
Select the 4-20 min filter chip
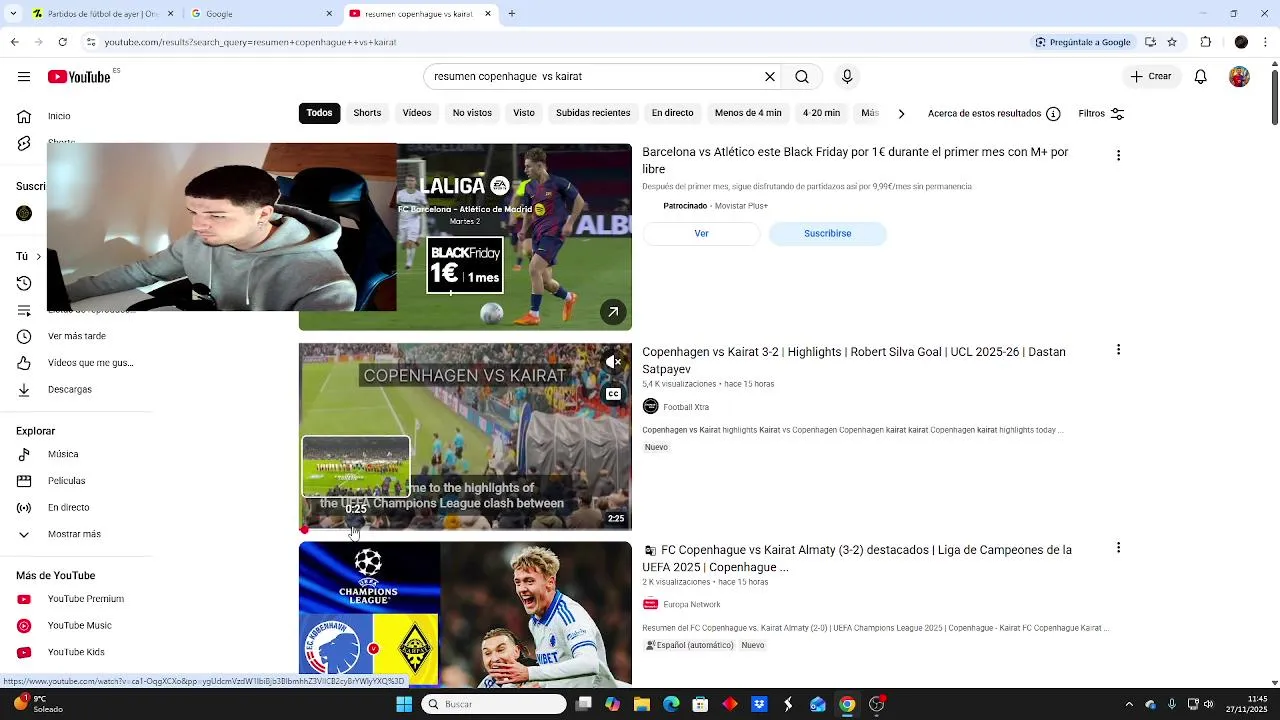[x=821, y=113]
